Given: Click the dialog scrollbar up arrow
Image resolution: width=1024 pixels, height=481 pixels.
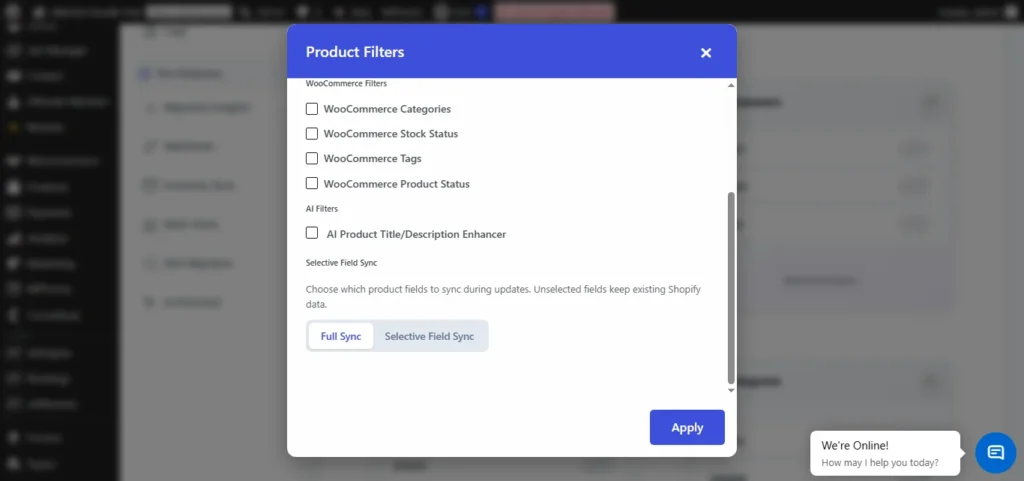Looking at the screenshot, I should (731, 85).
